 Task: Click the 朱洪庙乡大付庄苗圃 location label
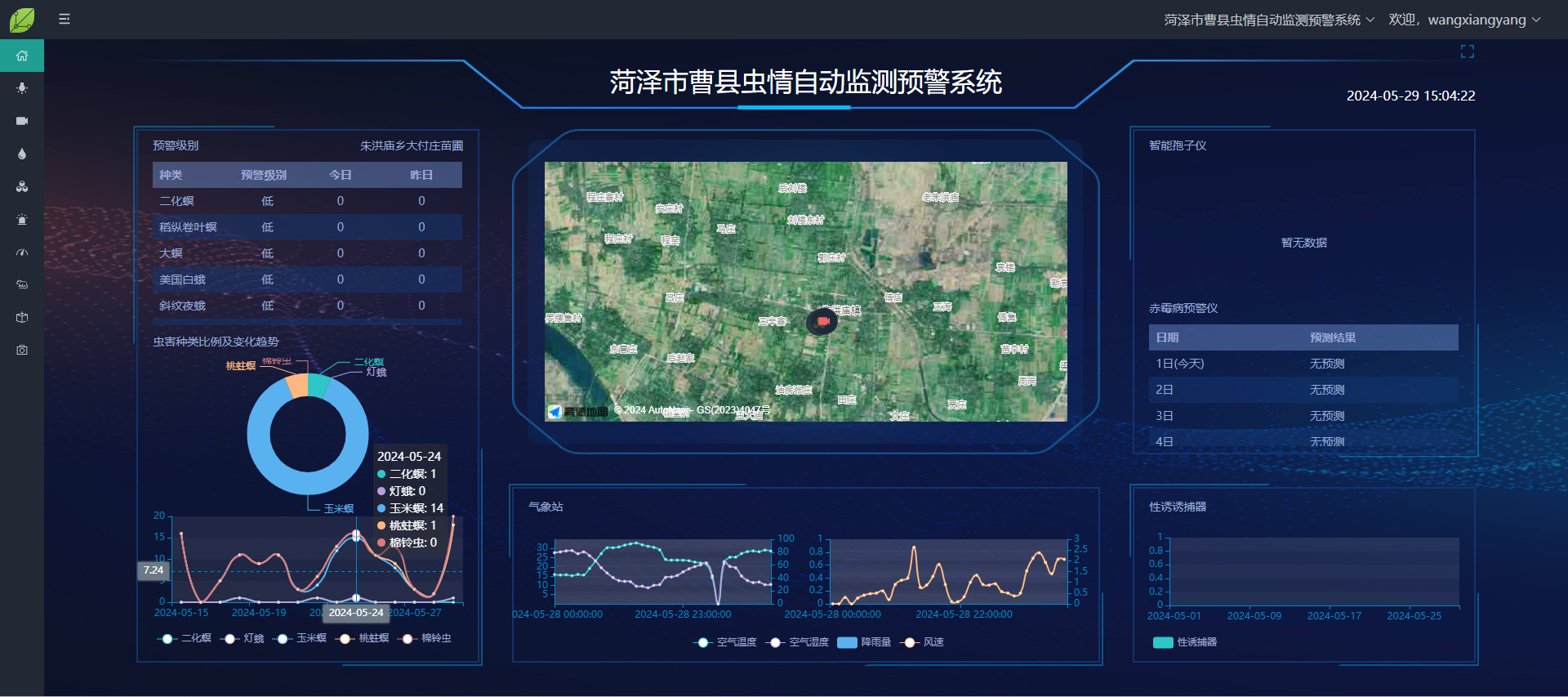411,145
